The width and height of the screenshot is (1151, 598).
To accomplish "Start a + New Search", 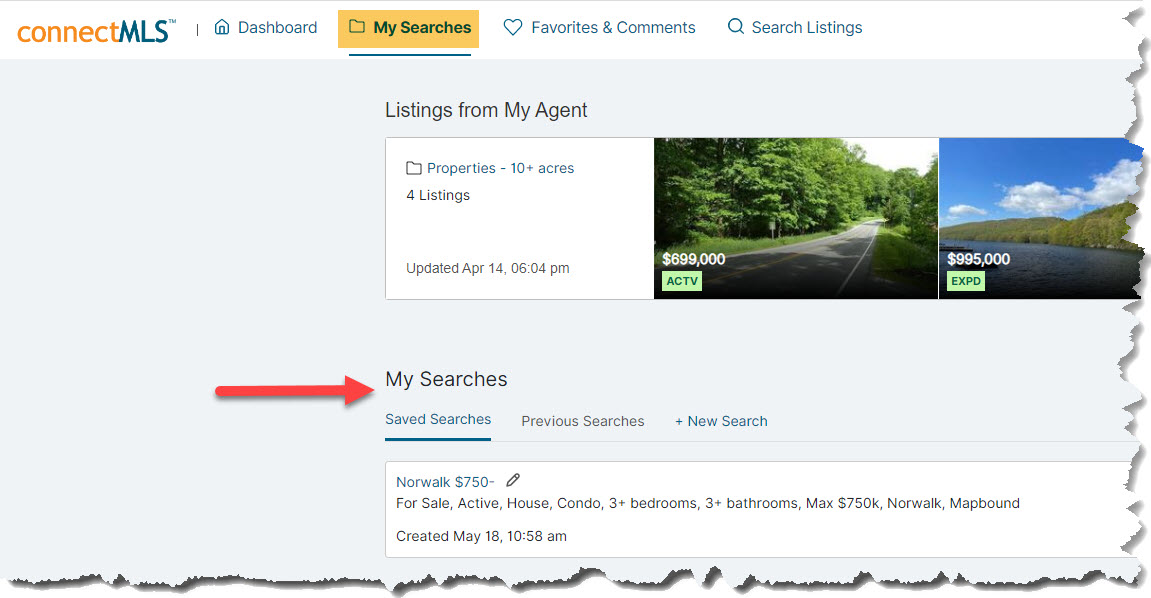I will coord(721,421).
